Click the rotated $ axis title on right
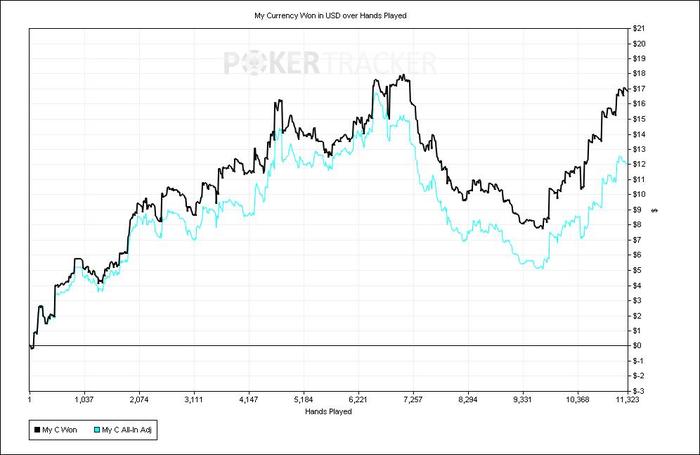 655,210
